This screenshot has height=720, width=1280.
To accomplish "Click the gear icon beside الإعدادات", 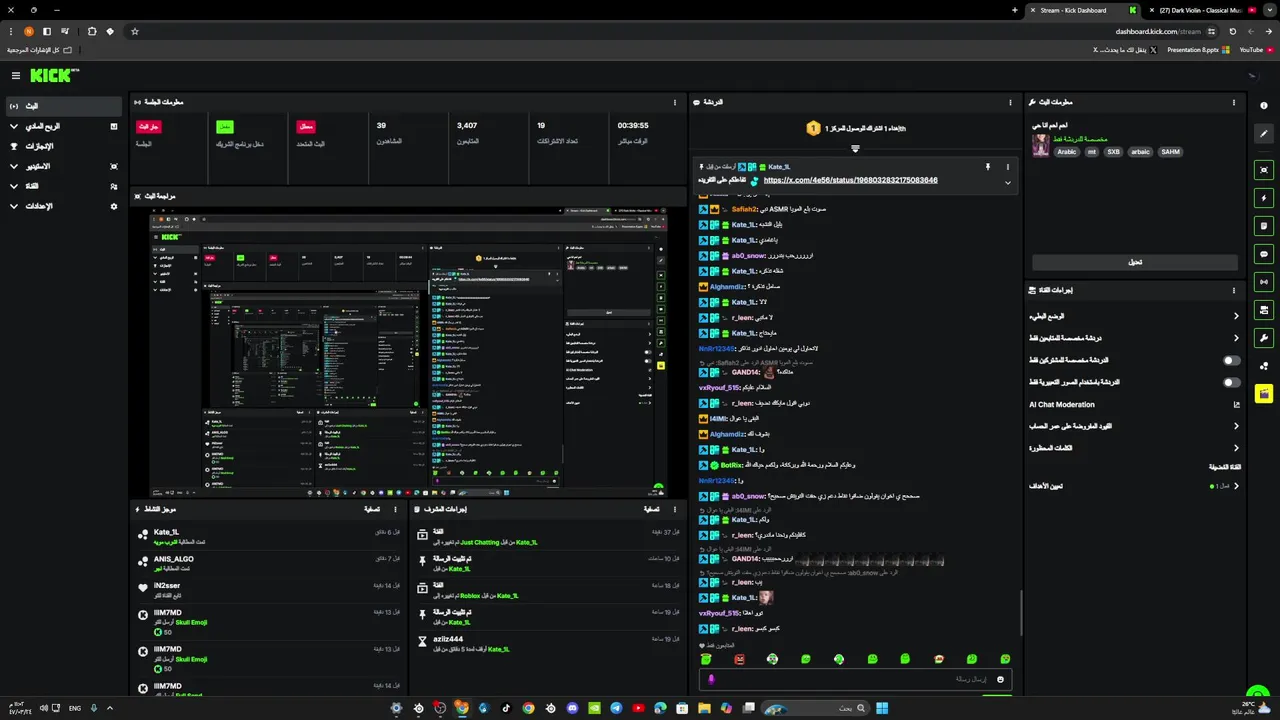I will coord(113,206).
